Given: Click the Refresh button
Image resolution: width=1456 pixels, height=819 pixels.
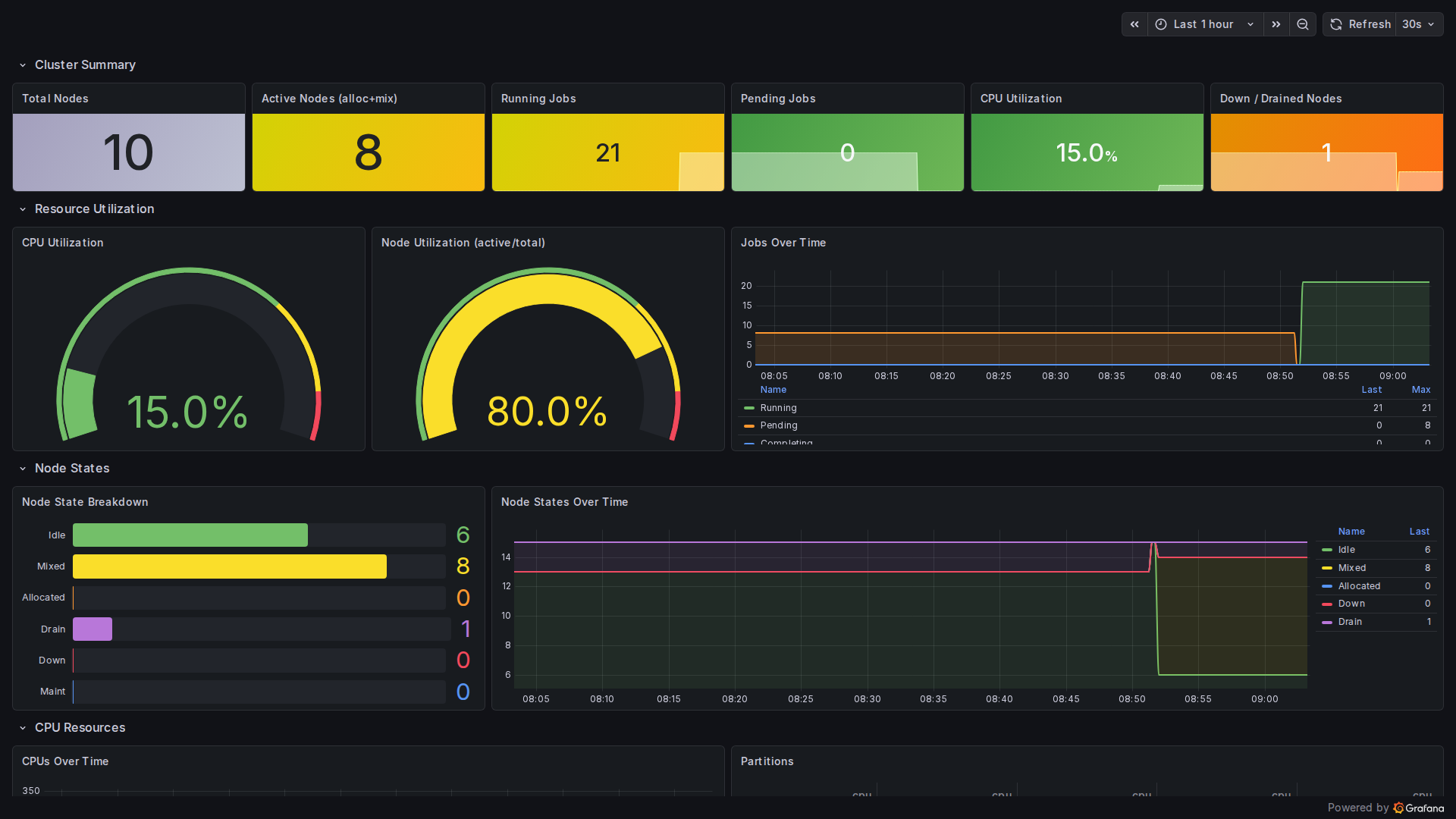Looking at the screenshot, I should 1360,24.
